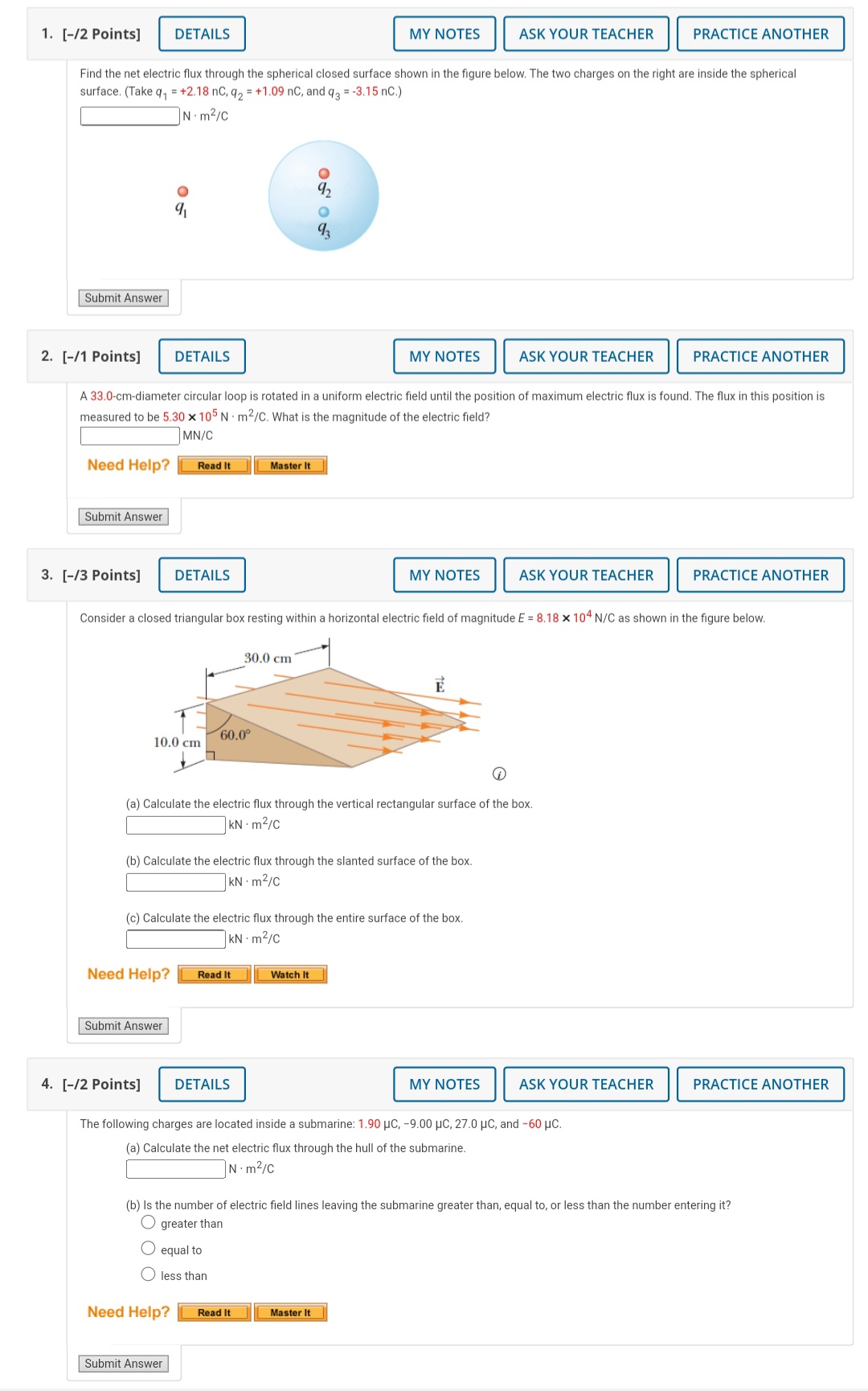Click PRACTICE ANOTHER for question 4
This screenshot has height=1391, width=868.
pyautogui.click(x=759, y=1084)
